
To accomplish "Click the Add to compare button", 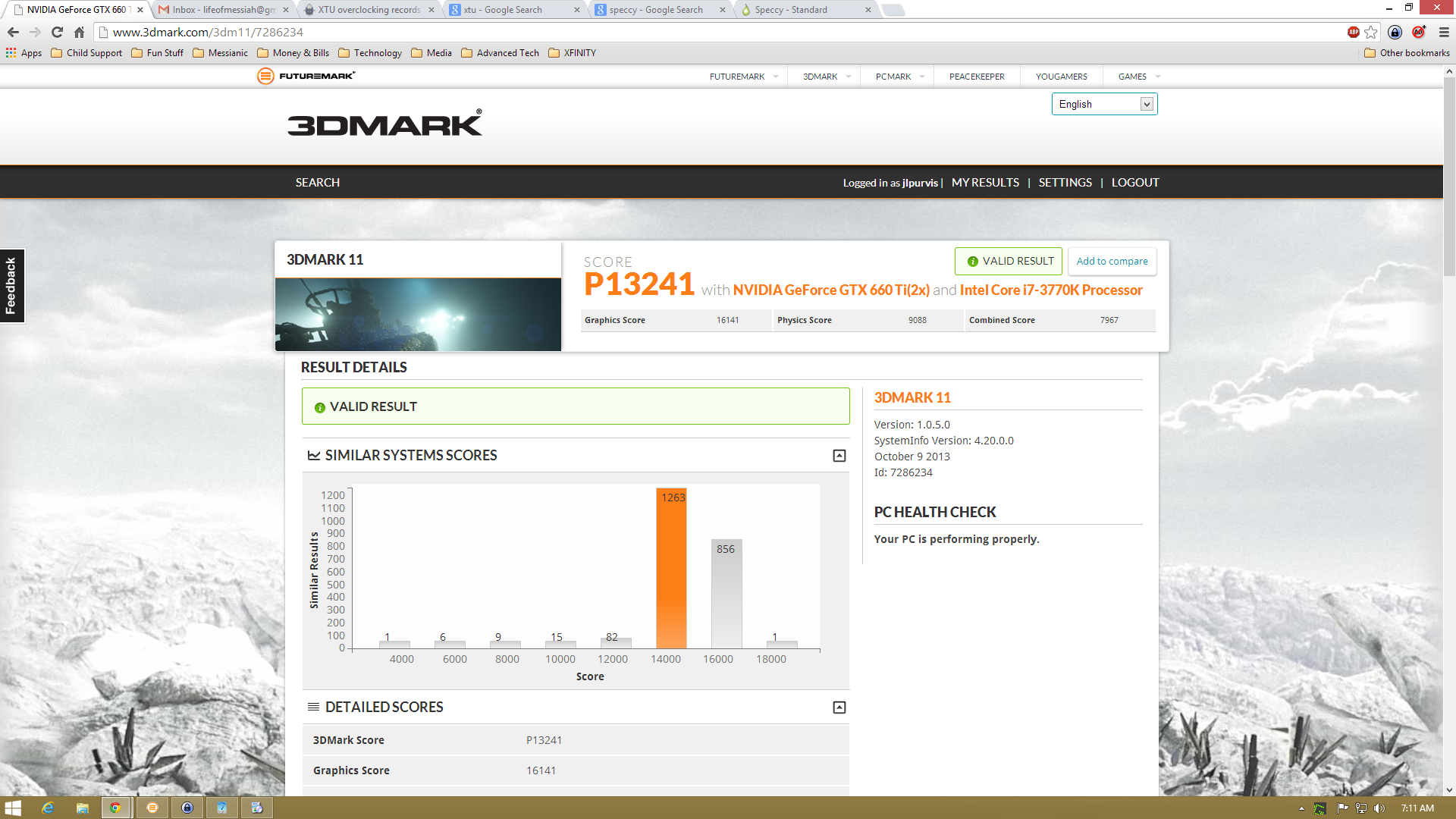I will (x=1112, y=261).
